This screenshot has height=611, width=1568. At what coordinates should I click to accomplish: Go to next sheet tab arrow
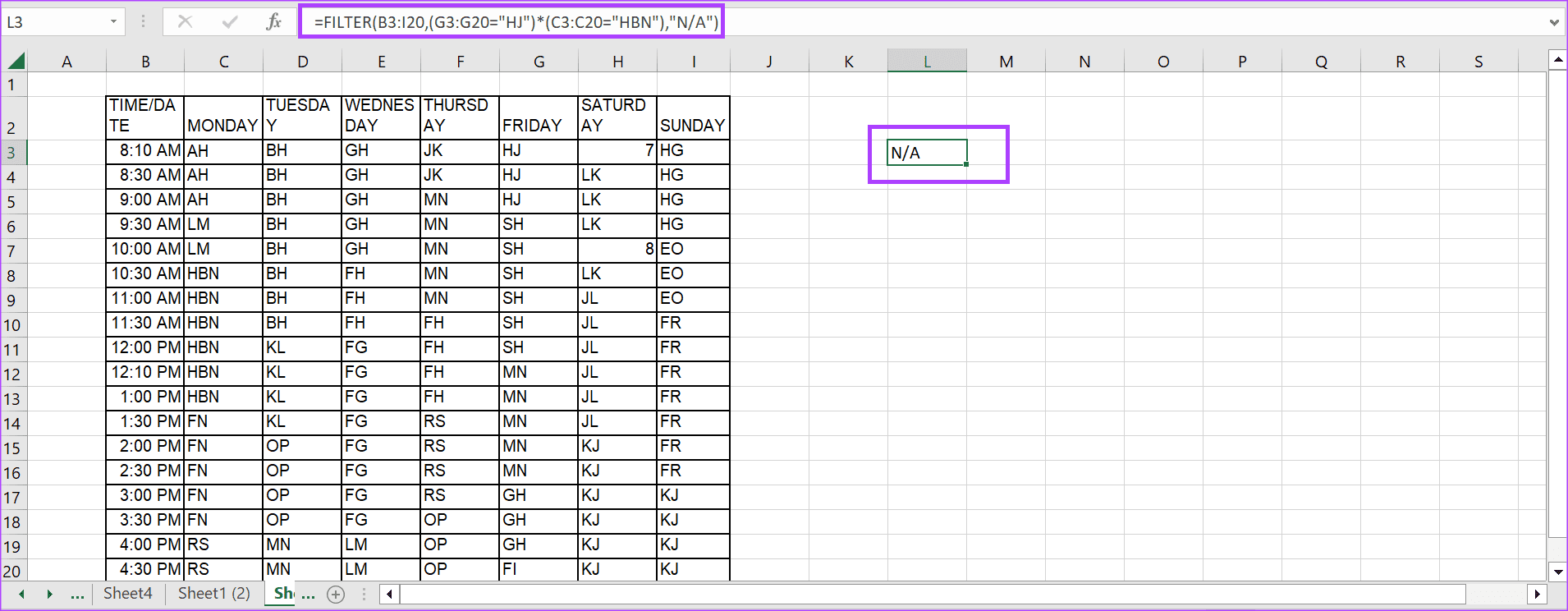(49, 595)
